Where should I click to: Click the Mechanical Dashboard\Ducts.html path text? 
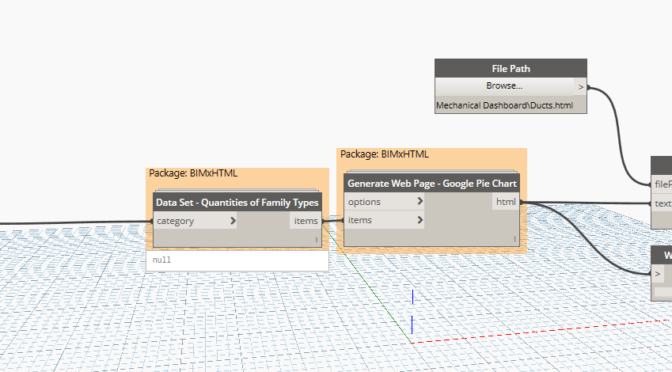[504, 105]
